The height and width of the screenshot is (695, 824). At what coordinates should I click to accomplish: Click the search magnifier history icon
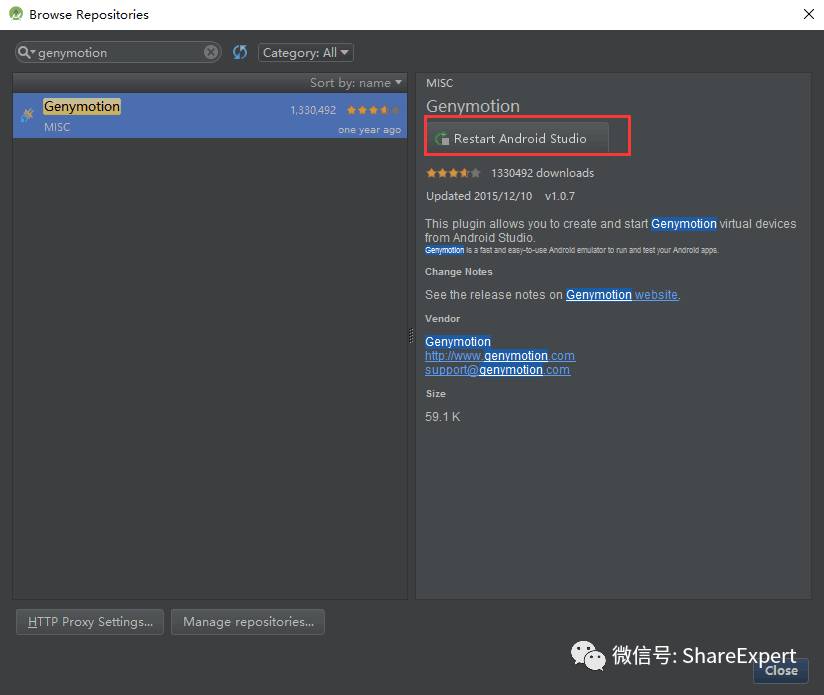pyautogui.click(x=26, y=53)
